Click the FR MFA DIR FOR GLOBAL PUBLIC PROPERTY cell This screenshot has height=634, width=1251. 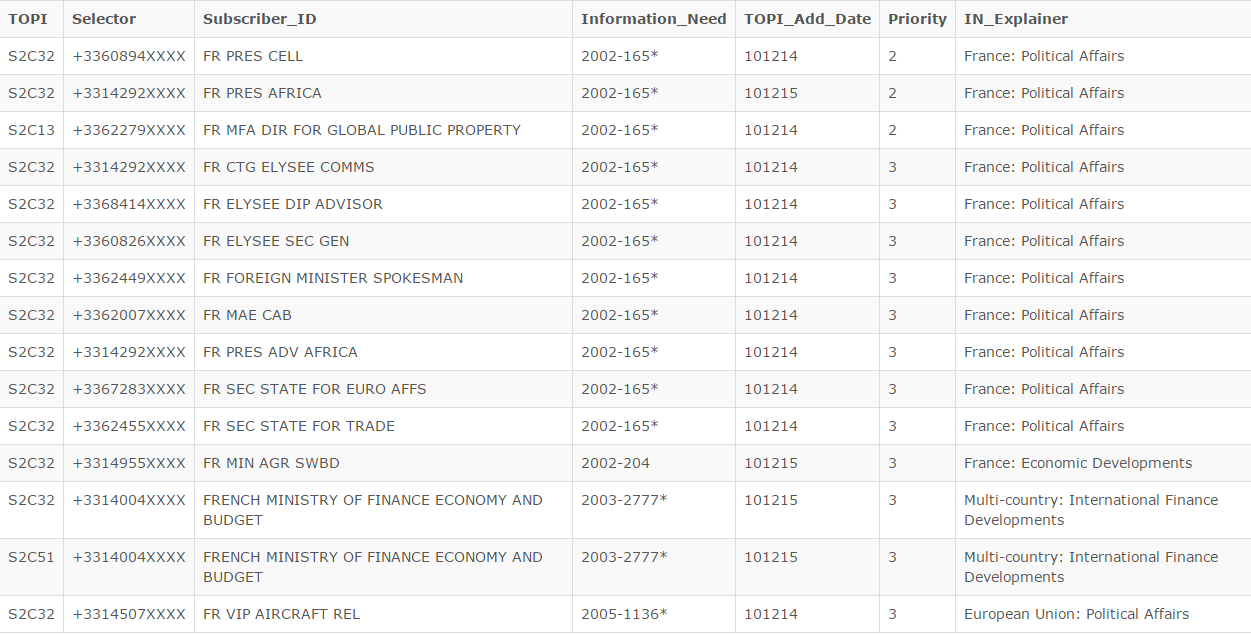pos(362,130)
